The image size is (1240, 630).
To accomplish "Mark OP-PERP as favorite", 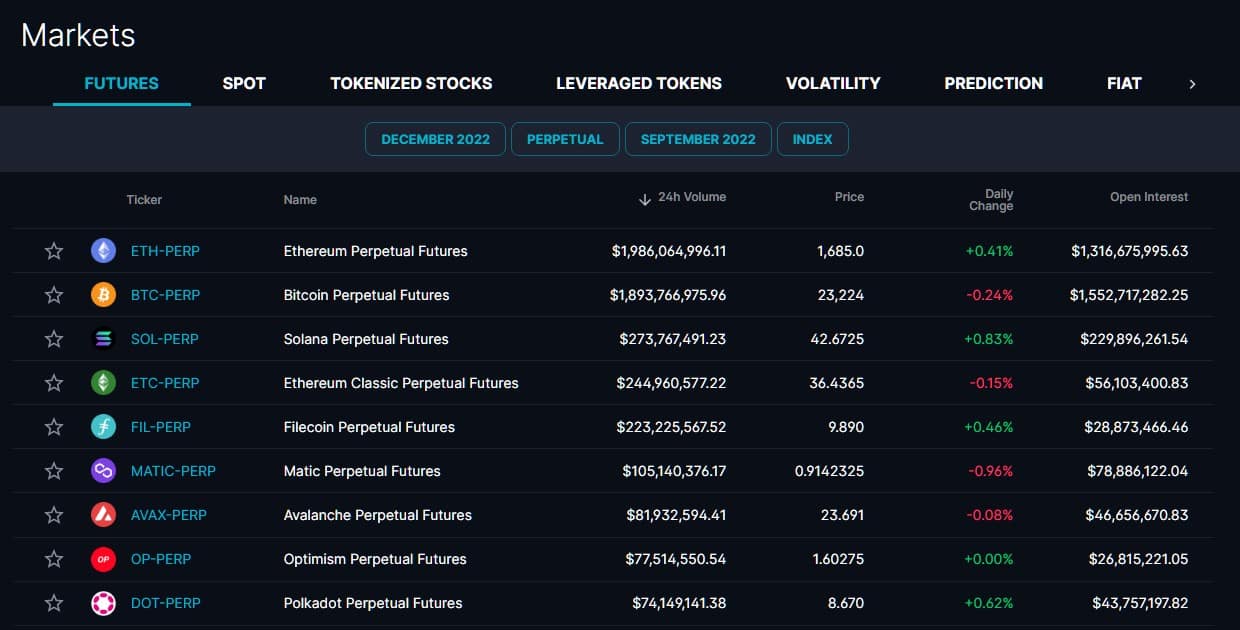I will coord(54,559).
